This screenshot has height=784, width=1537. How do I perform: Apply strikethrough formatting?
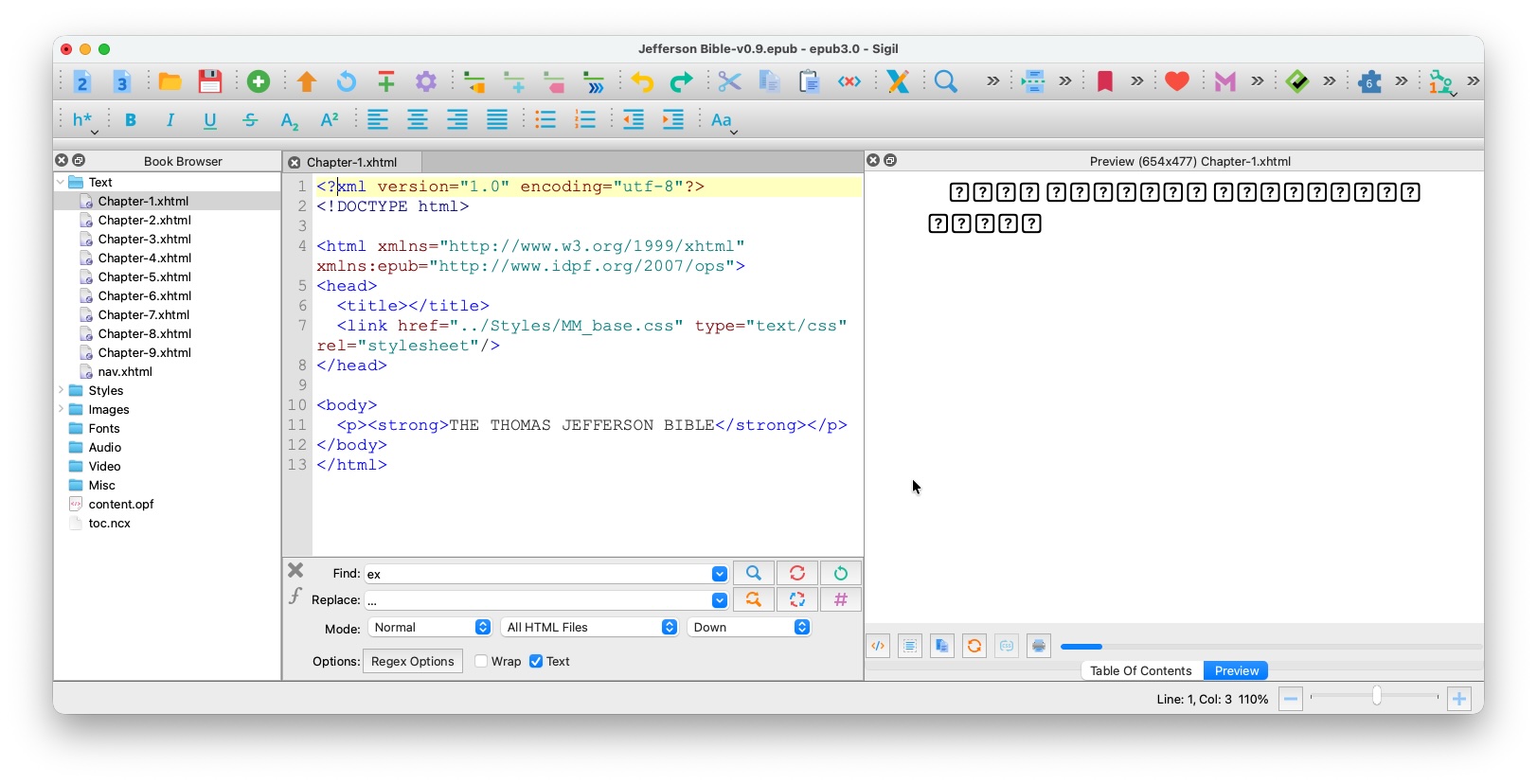coord(250,120)
